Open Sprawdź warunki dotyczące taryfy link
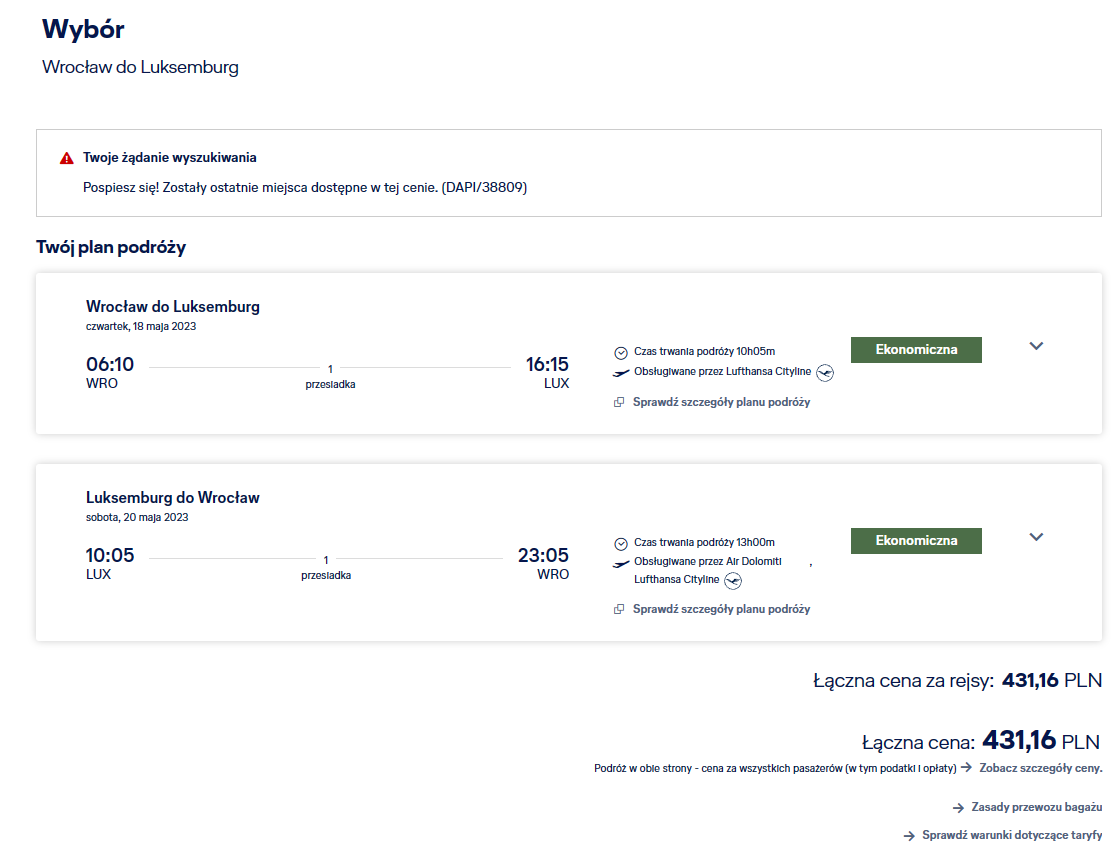1115x857 pixels. click(1012, 835)
